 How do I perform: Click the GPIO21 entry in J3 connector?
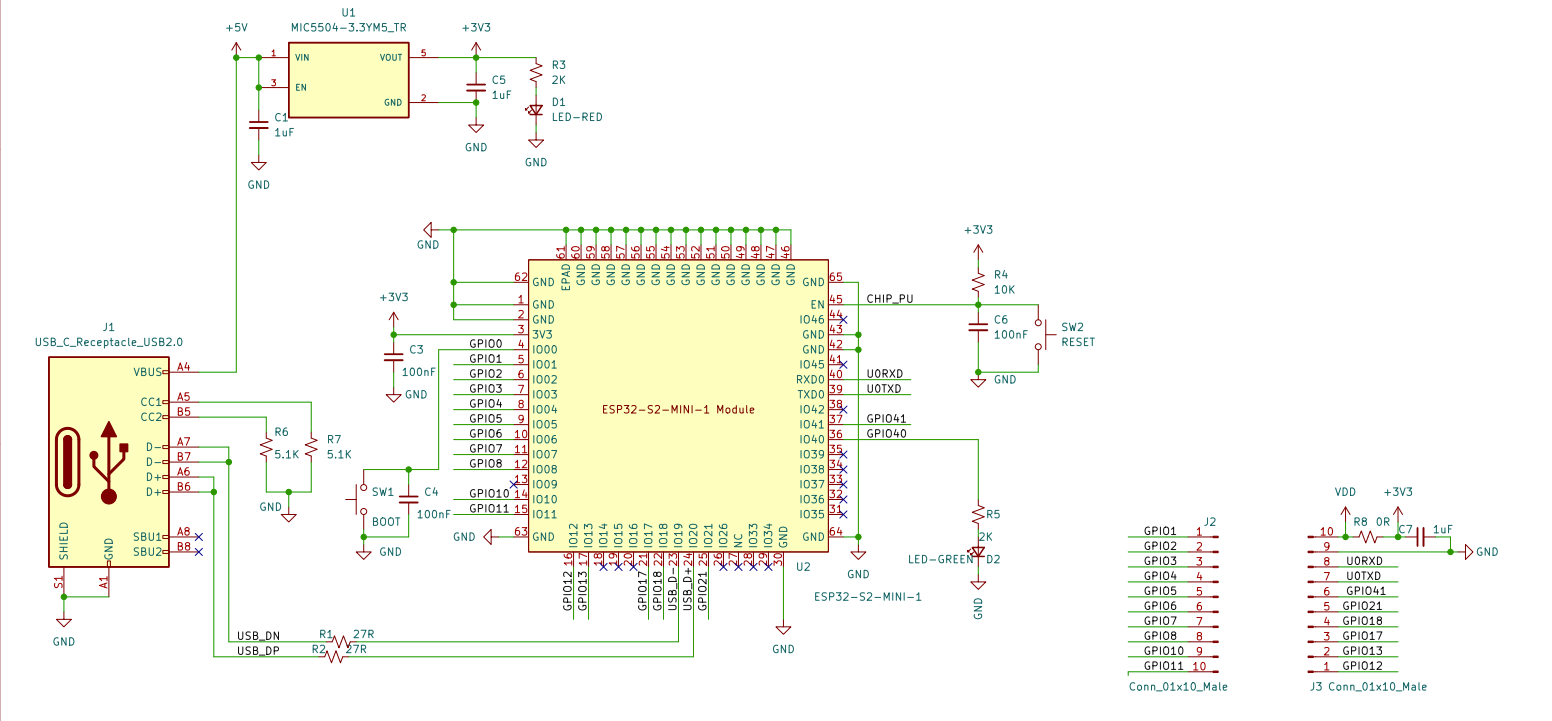click(1362, 606)
